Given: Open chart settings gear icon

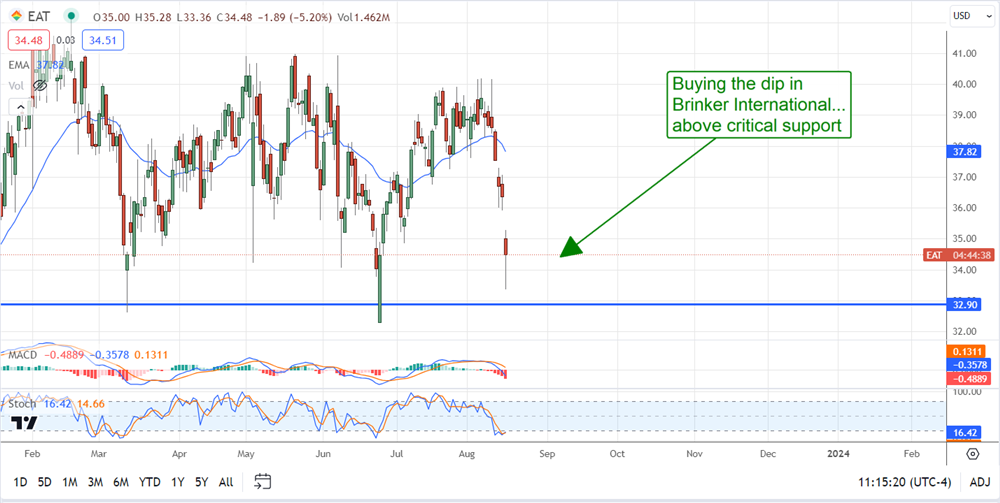Looking at the screenshot, I should (973, 454).
